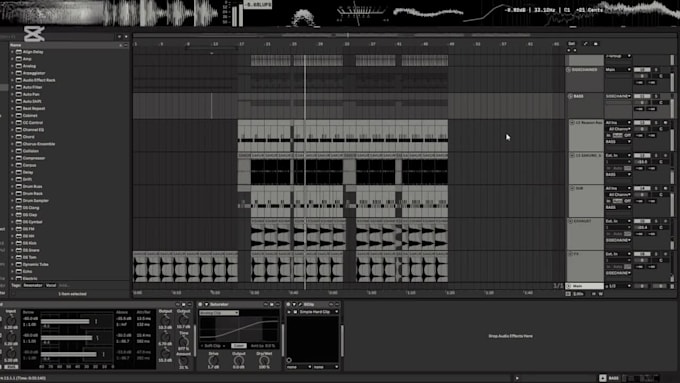Solo the BASS group track
The width and height of the screenshot is (680, 383).
point(656,96)
